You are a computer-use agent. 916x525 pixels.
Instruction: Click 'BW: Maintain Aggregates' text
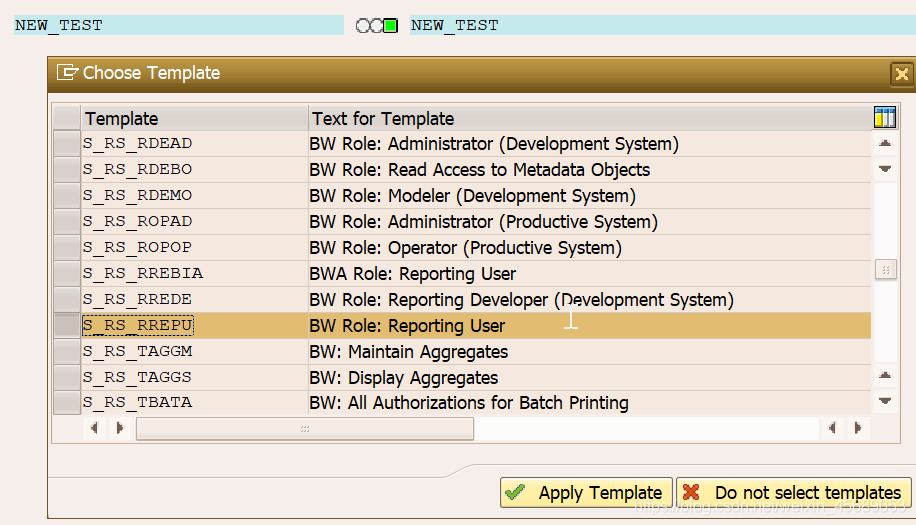click(409, 352)
